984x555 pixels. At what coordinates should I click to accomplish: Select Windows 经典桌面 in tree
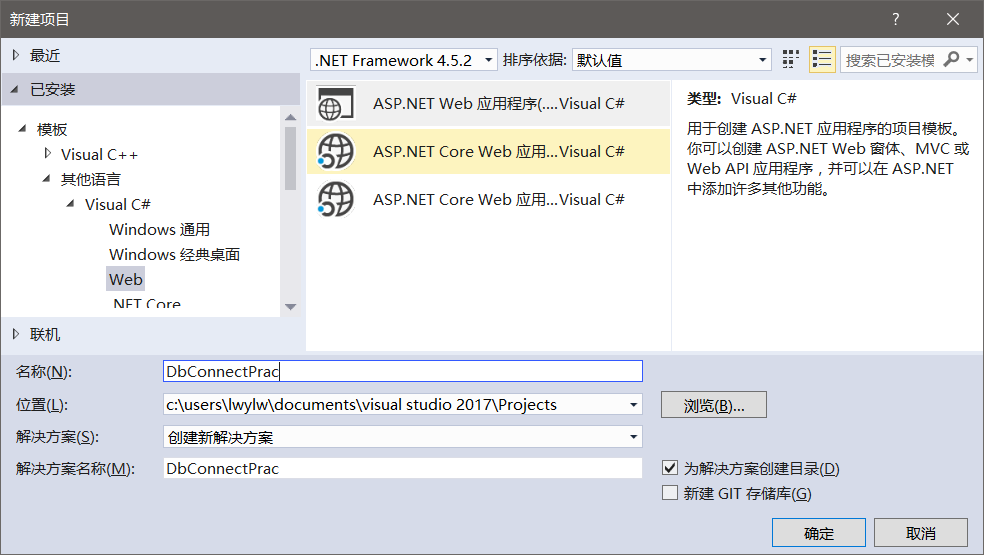[174, 255]
